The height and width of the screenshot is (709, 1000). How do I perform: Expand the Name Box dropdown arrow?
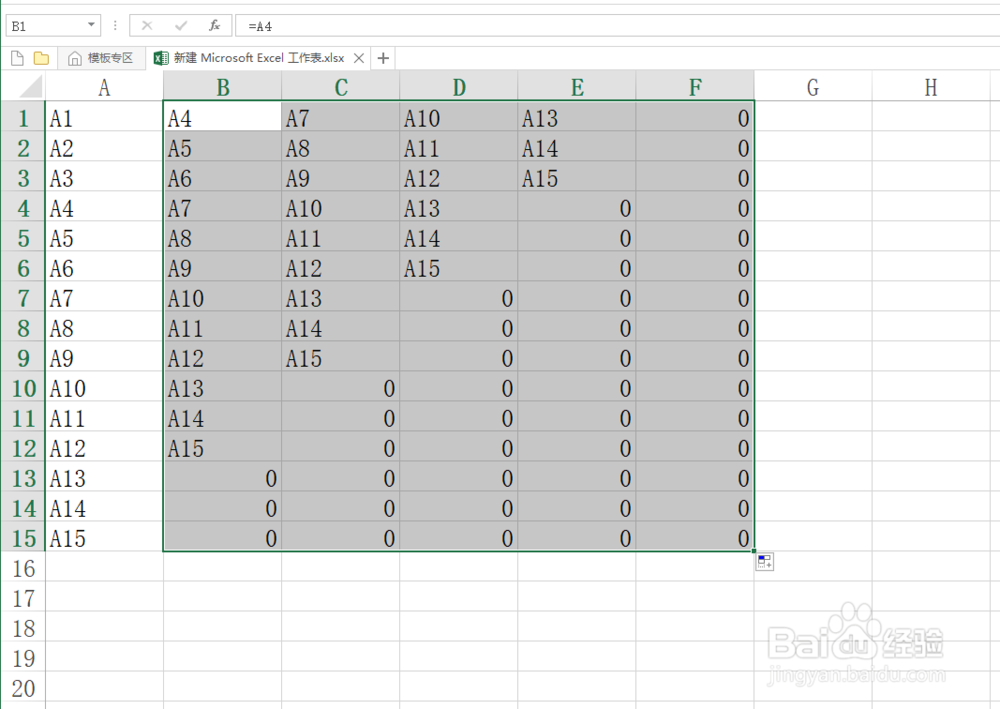coord(91,26)
